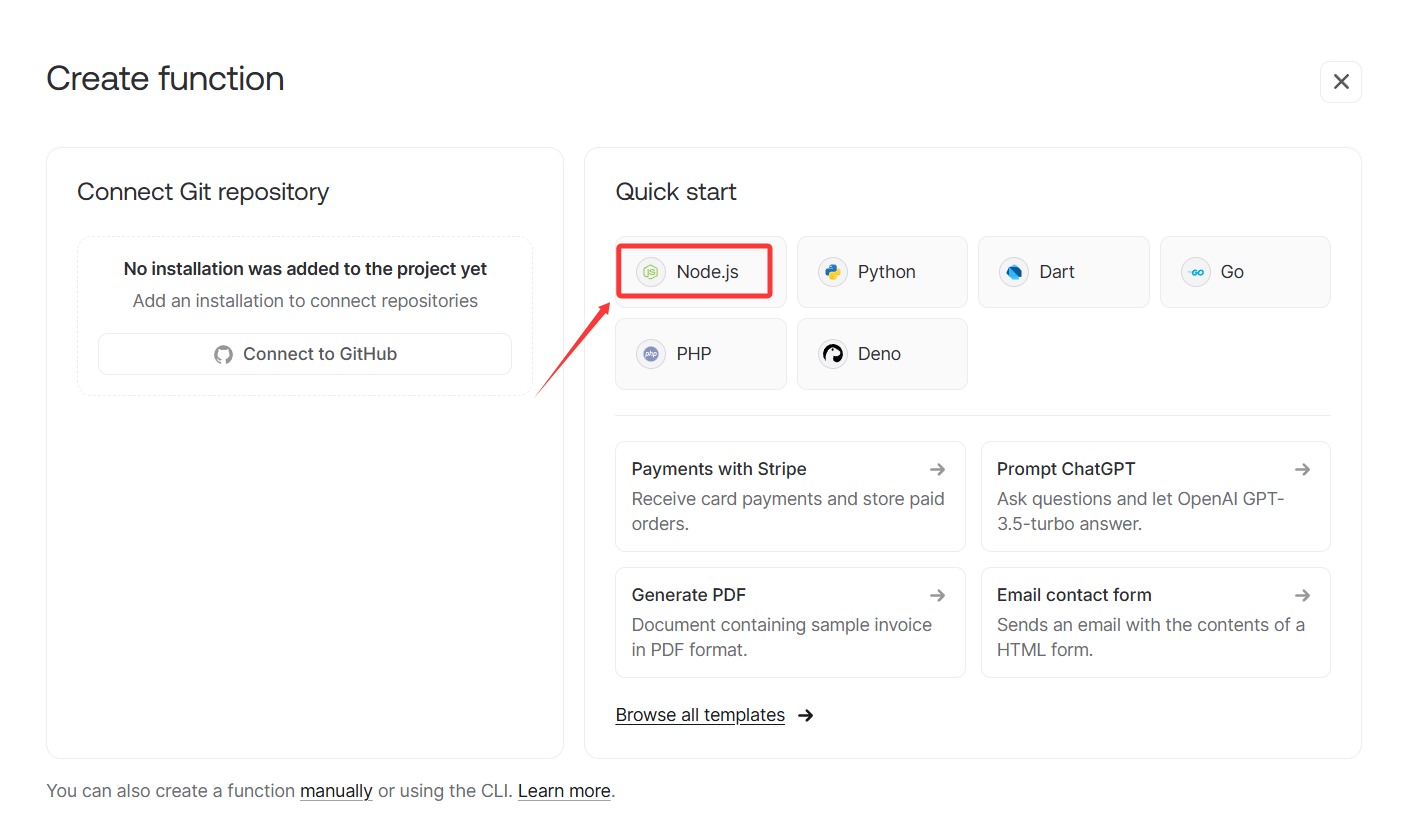Image resolution: width=1415 pixels, height=815 pixels.
Task: Select the Deno runtime icon
Action: [833, 354]
